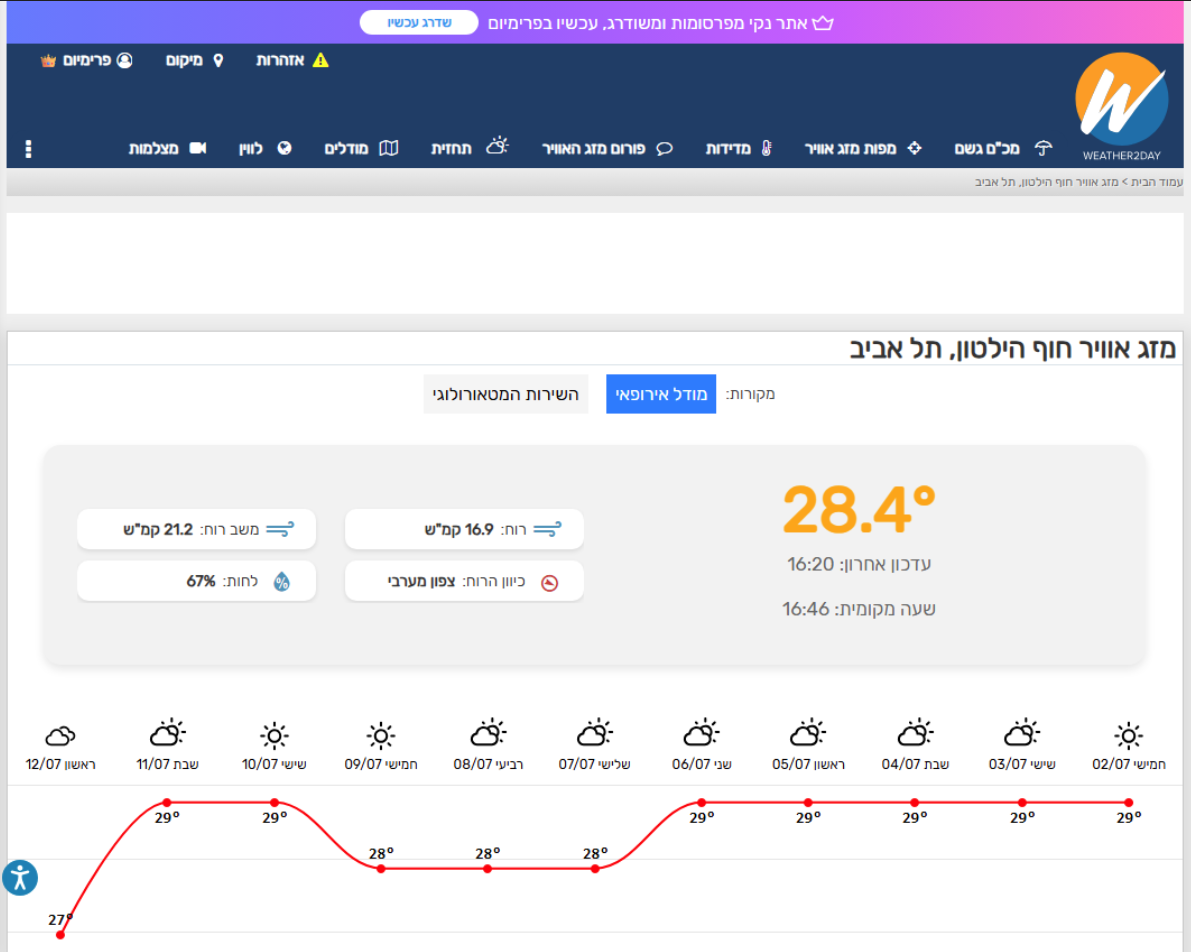The height and width of the screenshot is (952, 1191).
Task: Select the weather icon for שישי 03/07
Action: point(1022,733)
